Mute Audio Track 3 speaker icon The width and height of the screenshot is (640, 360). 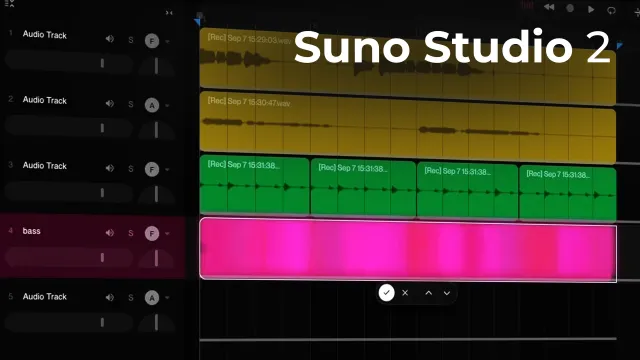point(109,168)
